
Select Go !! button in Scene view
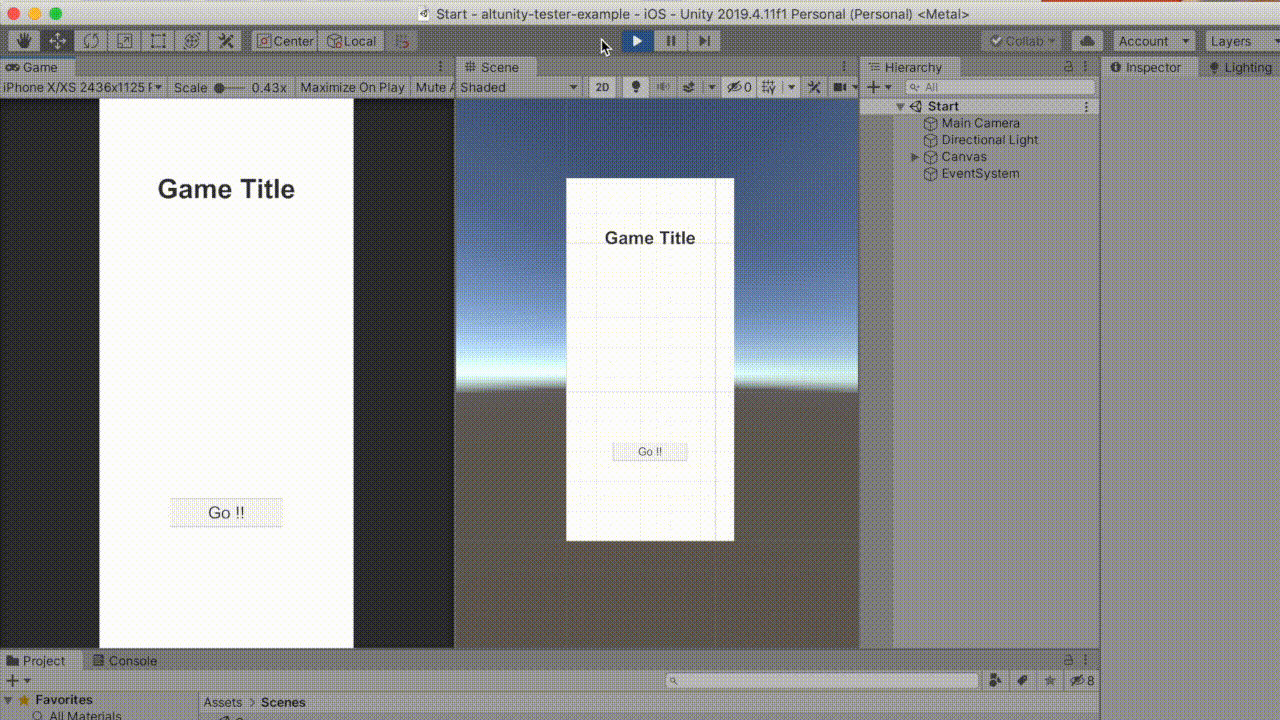coord(650,452)
